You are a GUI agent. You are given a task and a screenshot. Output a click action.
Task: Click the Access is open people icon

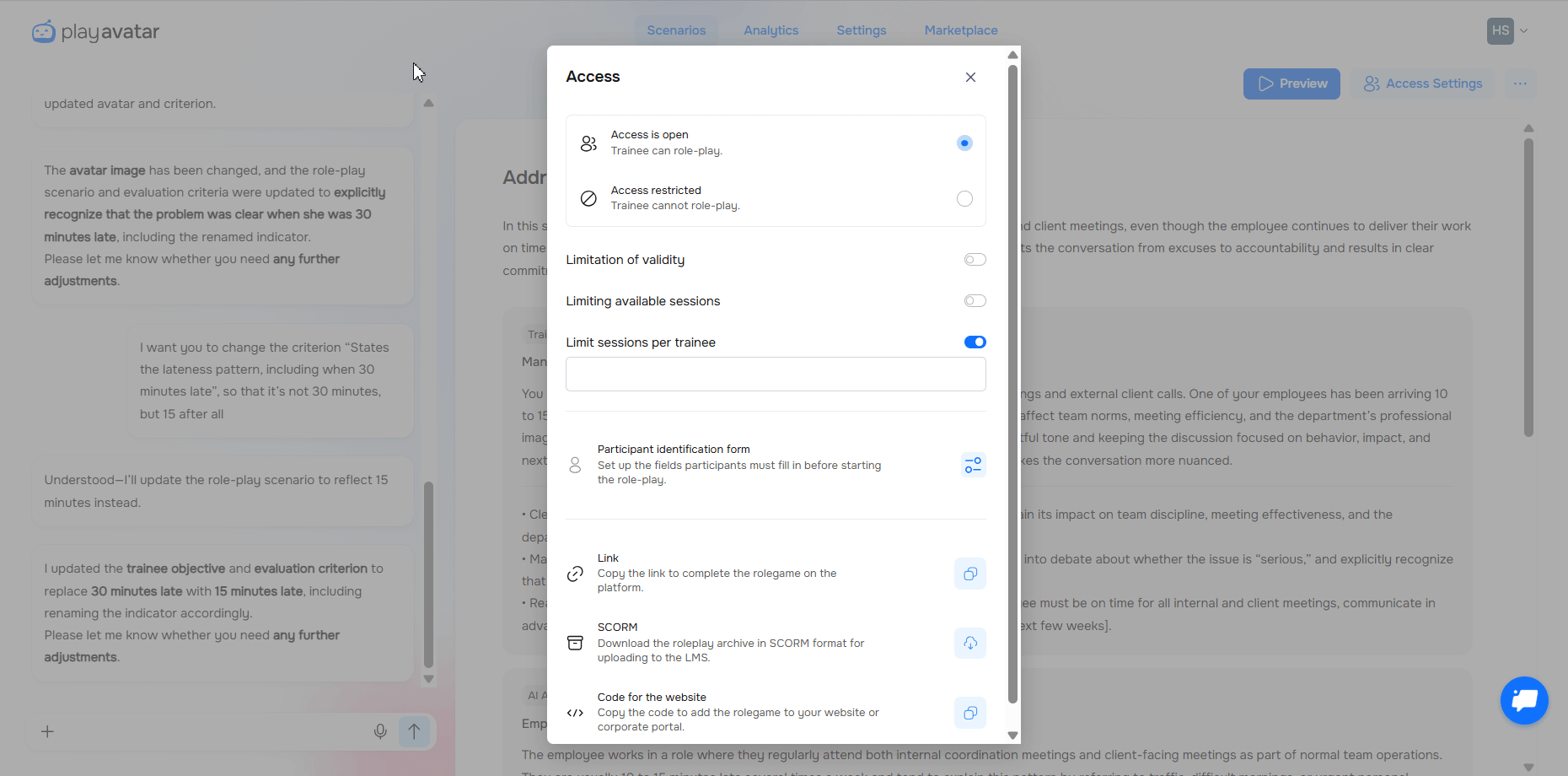pos(588,143)
